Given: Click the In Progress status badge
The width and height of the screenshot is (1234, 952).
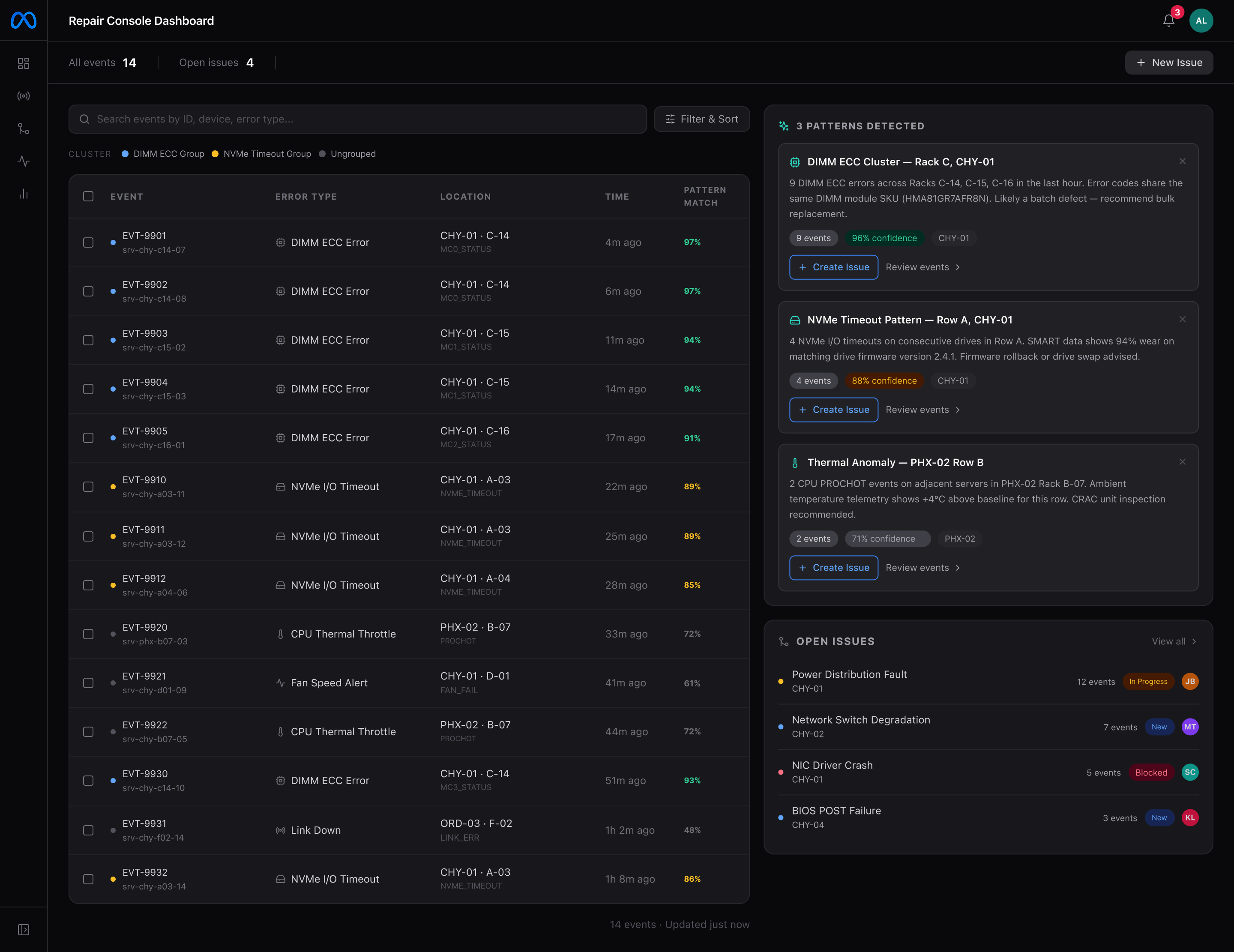Looking at the screenshot, I should [1148, 681].
